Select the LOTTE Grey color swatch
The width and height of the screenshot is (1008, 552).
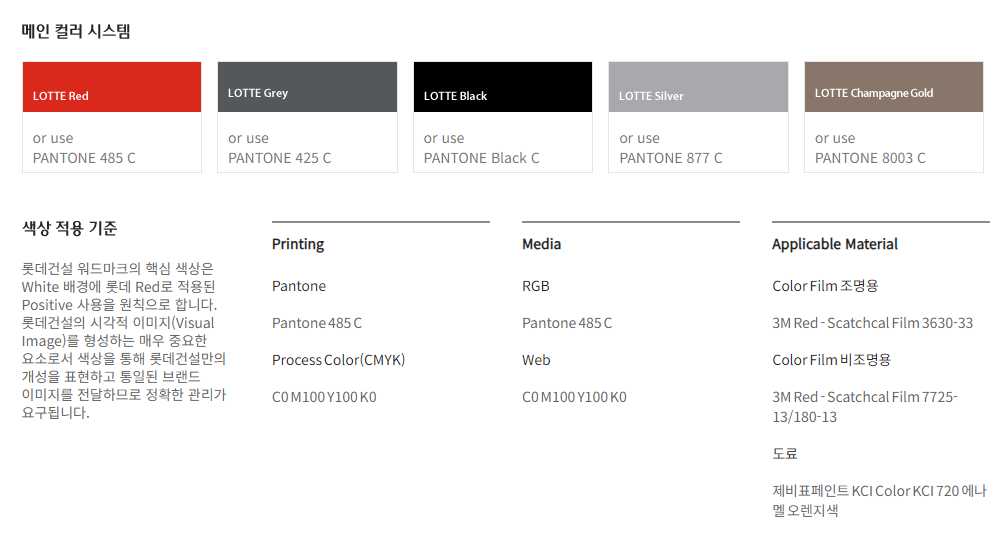coord(307,87)
